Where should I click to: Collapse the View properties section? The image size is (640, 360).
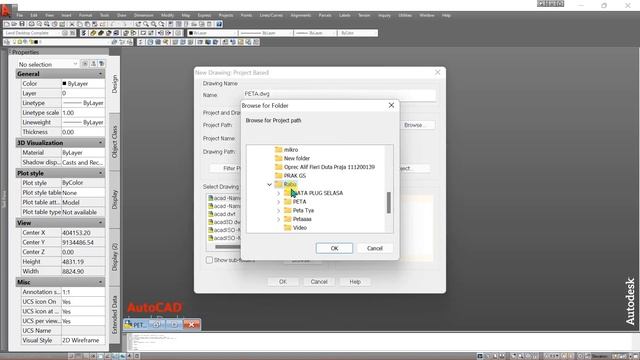(x=100, y=223)
